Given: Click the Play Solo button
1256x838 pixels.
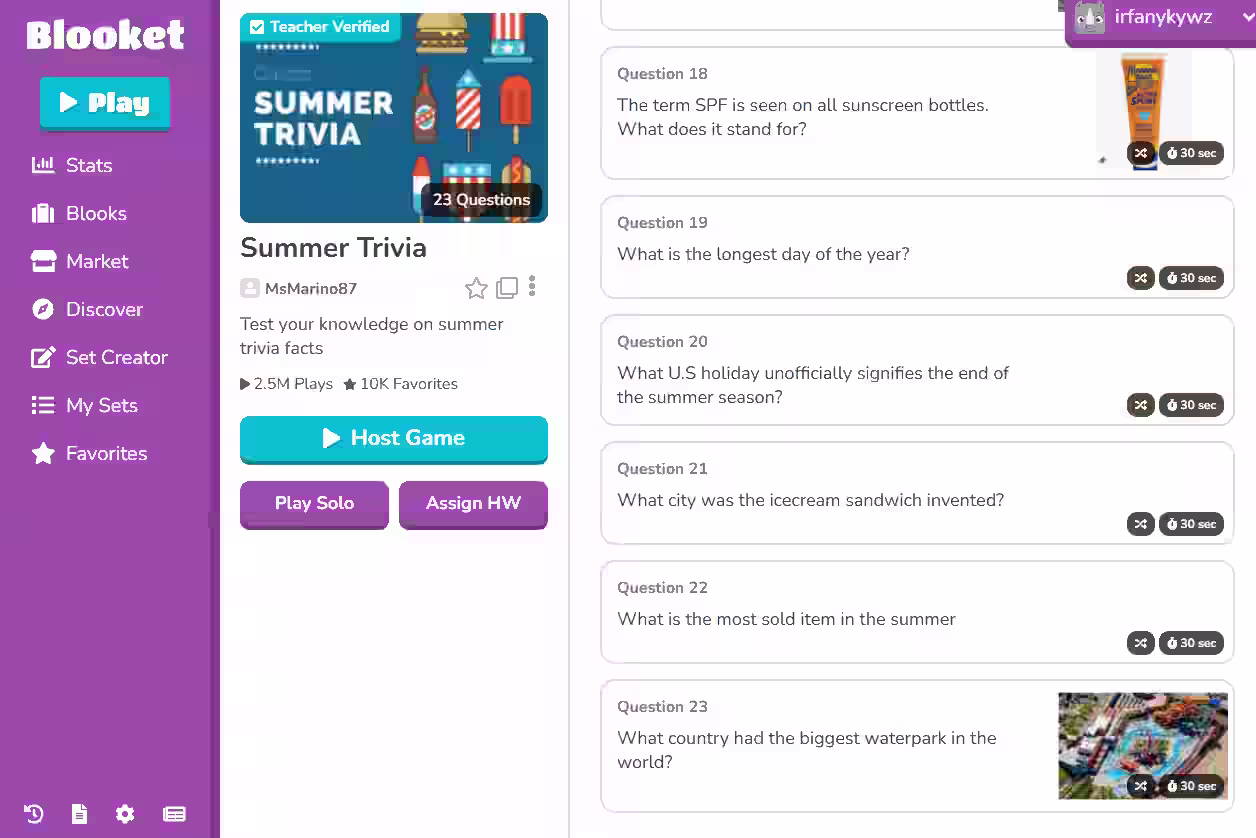Looking at the screenshot, I should [314, 503].
